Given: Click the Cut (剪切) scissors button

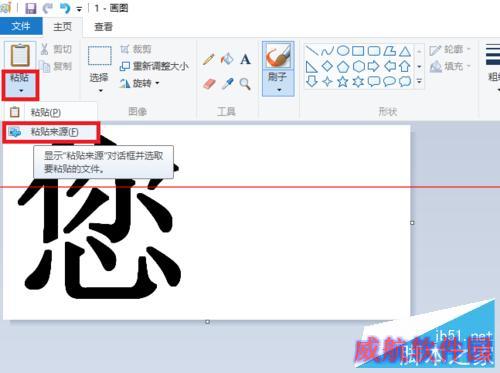Looking at the screenshot, I should tap(56, 49).
